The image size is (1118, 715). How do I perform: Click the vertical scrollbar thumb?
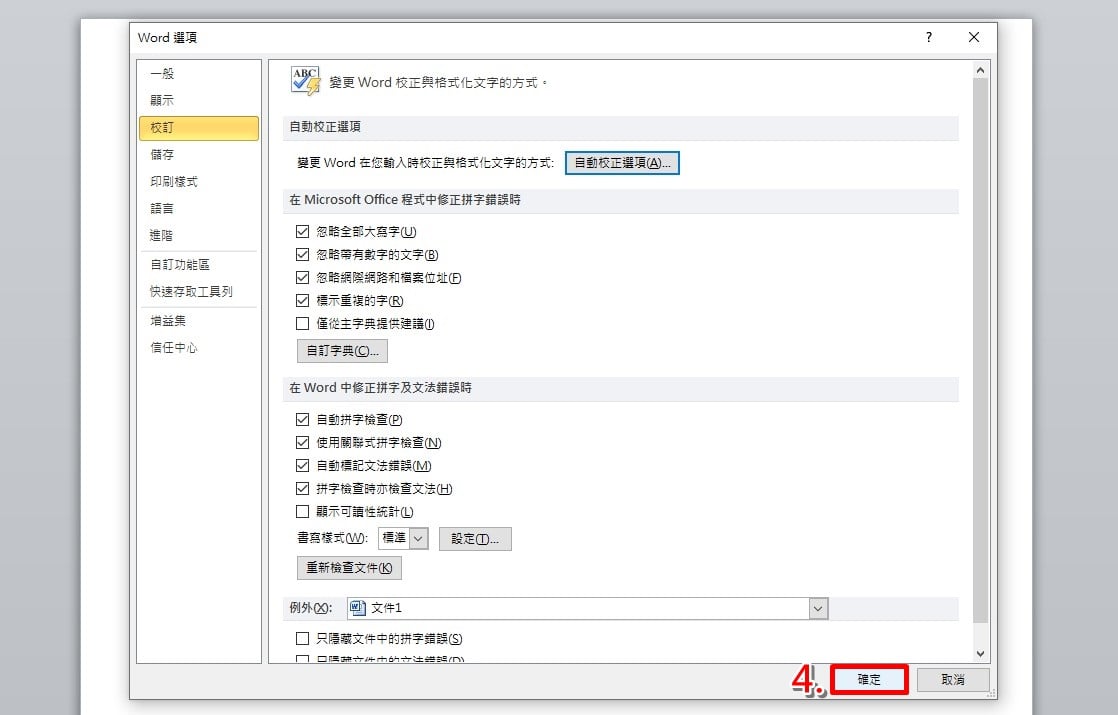click(x=980, y=351)
